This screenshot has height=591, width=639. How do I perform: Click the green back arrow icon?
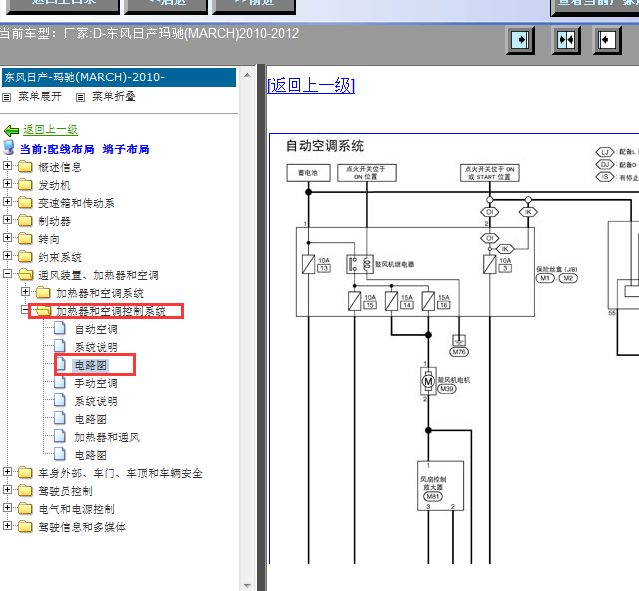pos(11,130)
